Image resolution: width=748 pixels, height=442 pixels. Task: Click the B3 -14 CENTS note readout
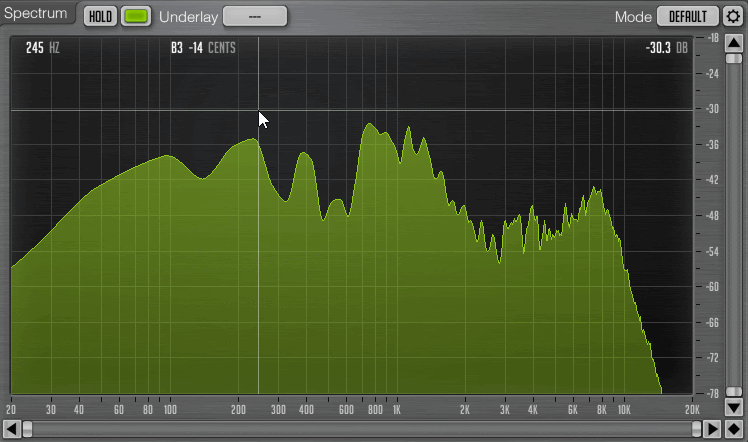coord(203,48)
